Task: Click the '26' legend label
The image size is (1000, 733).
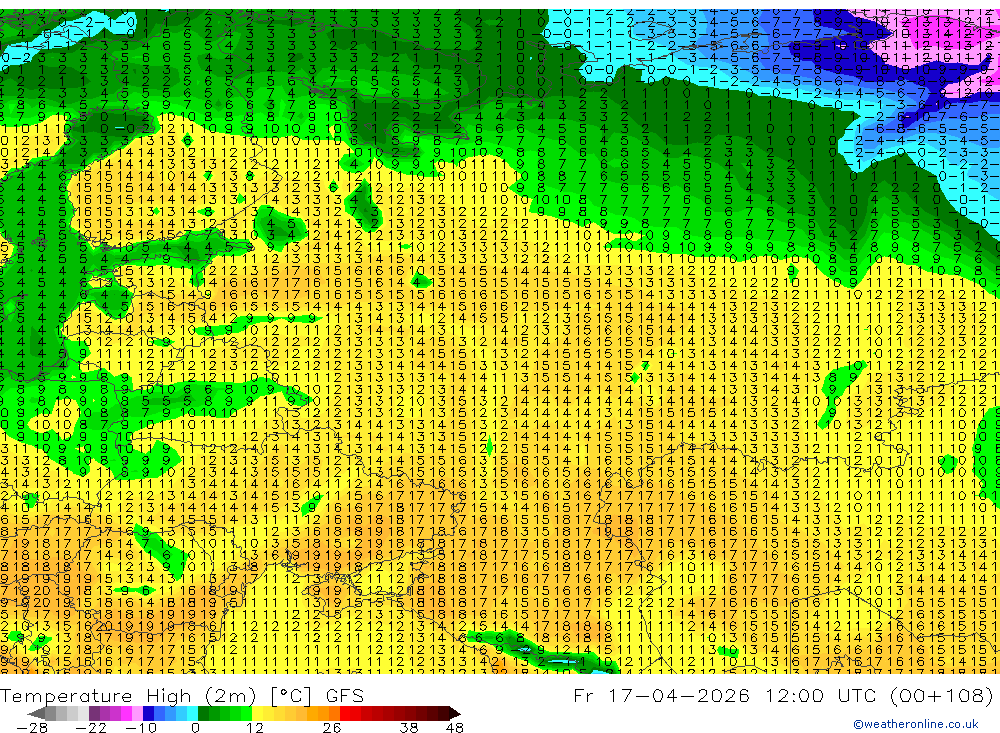Action: (x=332, y=727)
